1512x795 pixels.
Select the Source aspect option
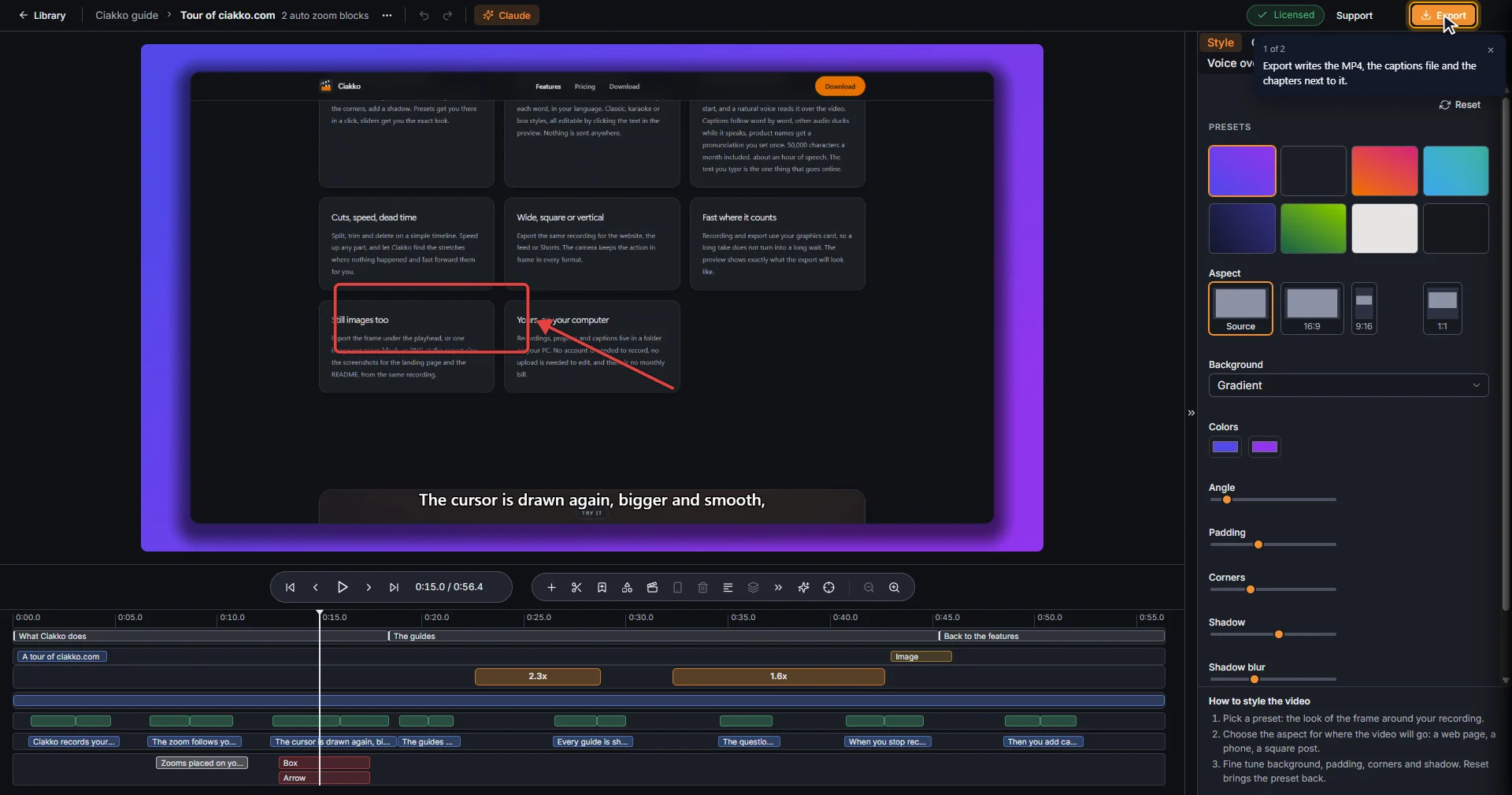pyautogui.click(x=1240, y=309)
